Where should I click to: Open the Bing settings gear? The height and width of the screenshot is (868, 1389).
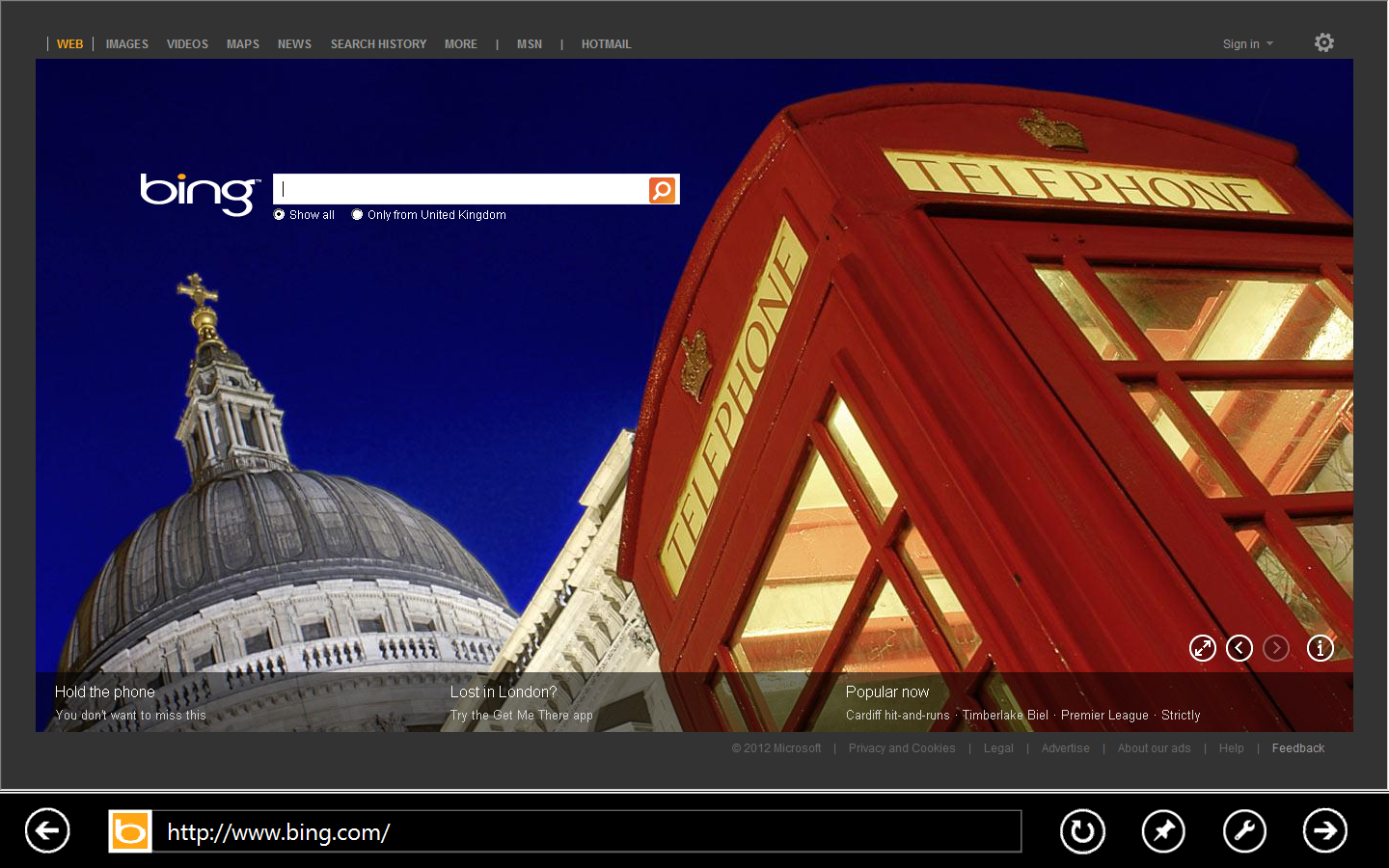(1324, 42)
